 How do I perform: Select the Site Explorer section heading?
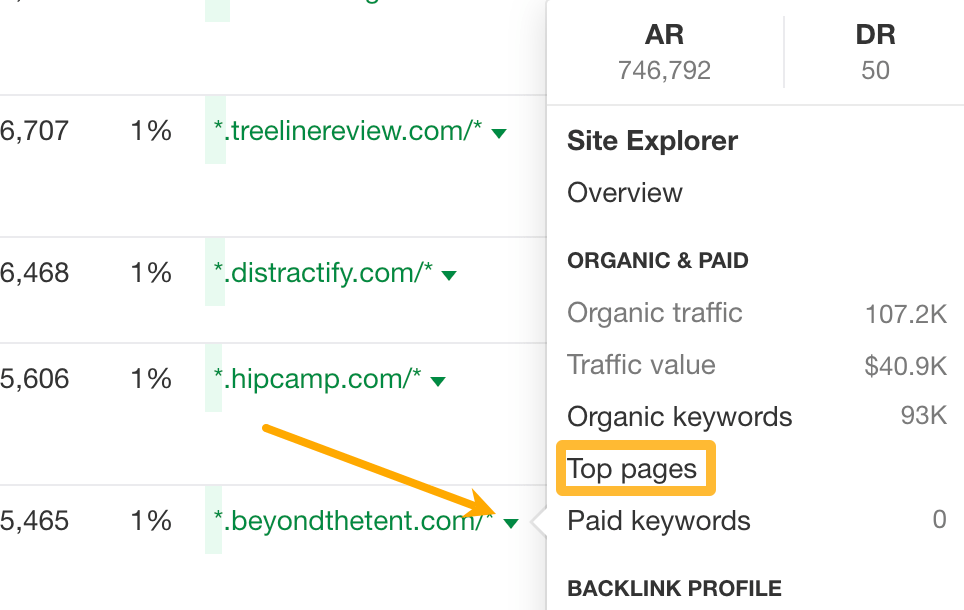click(x=651, y=141)
